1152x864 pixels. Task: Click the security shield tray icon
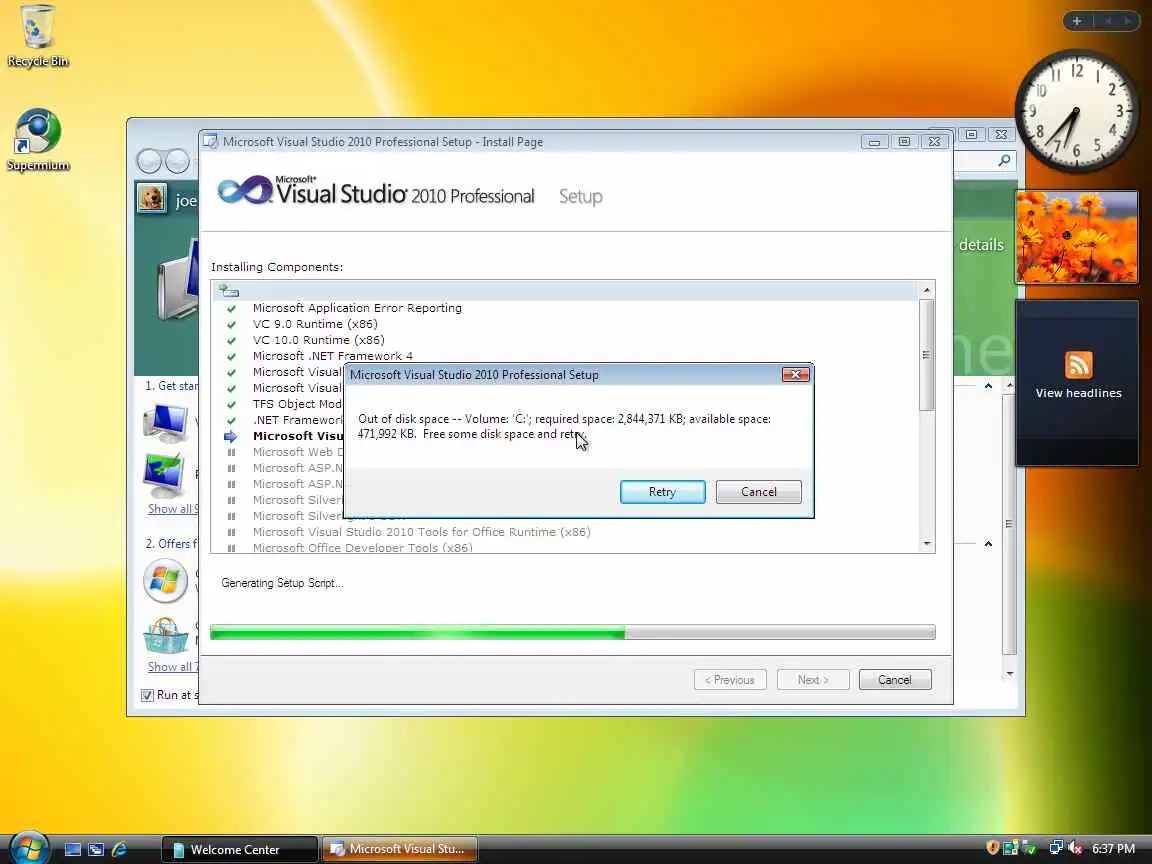992,848
